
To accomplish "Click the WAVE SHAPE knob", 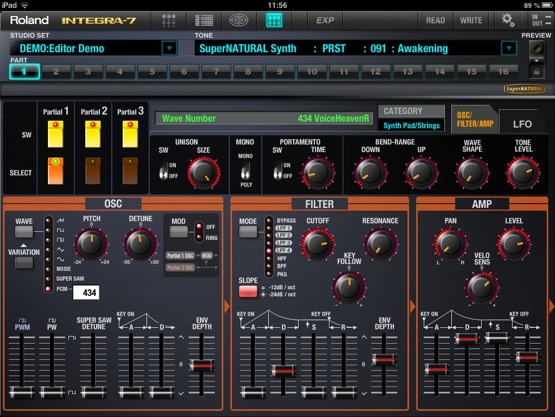I will 472,173.
